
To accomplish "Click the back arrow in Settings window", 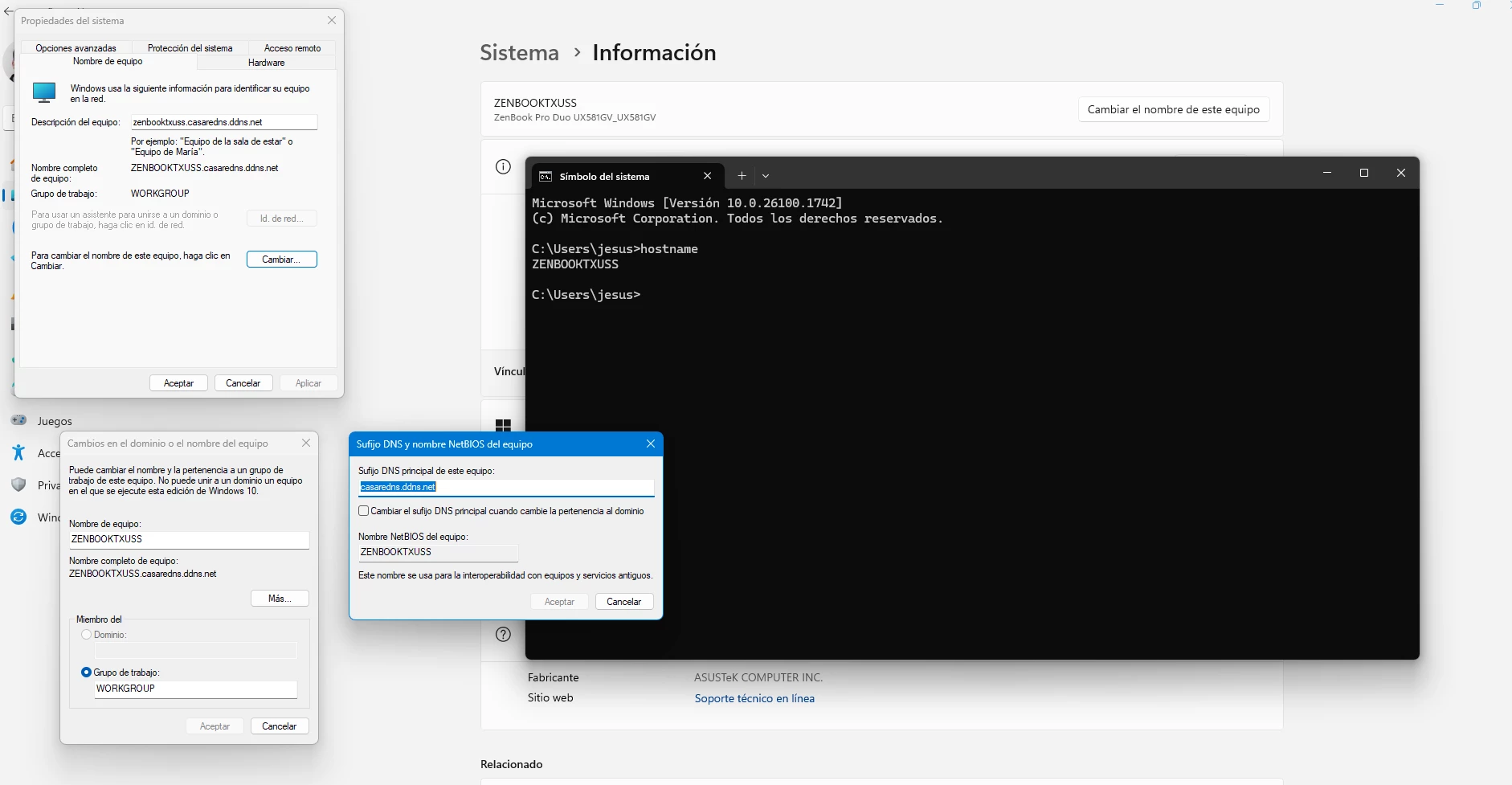I will pos(9,11).
